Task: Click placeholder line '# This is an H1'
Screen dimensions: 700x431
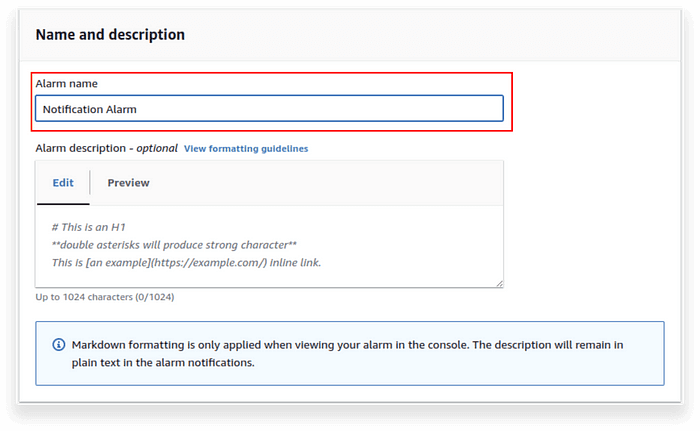Action: point(89,227)
